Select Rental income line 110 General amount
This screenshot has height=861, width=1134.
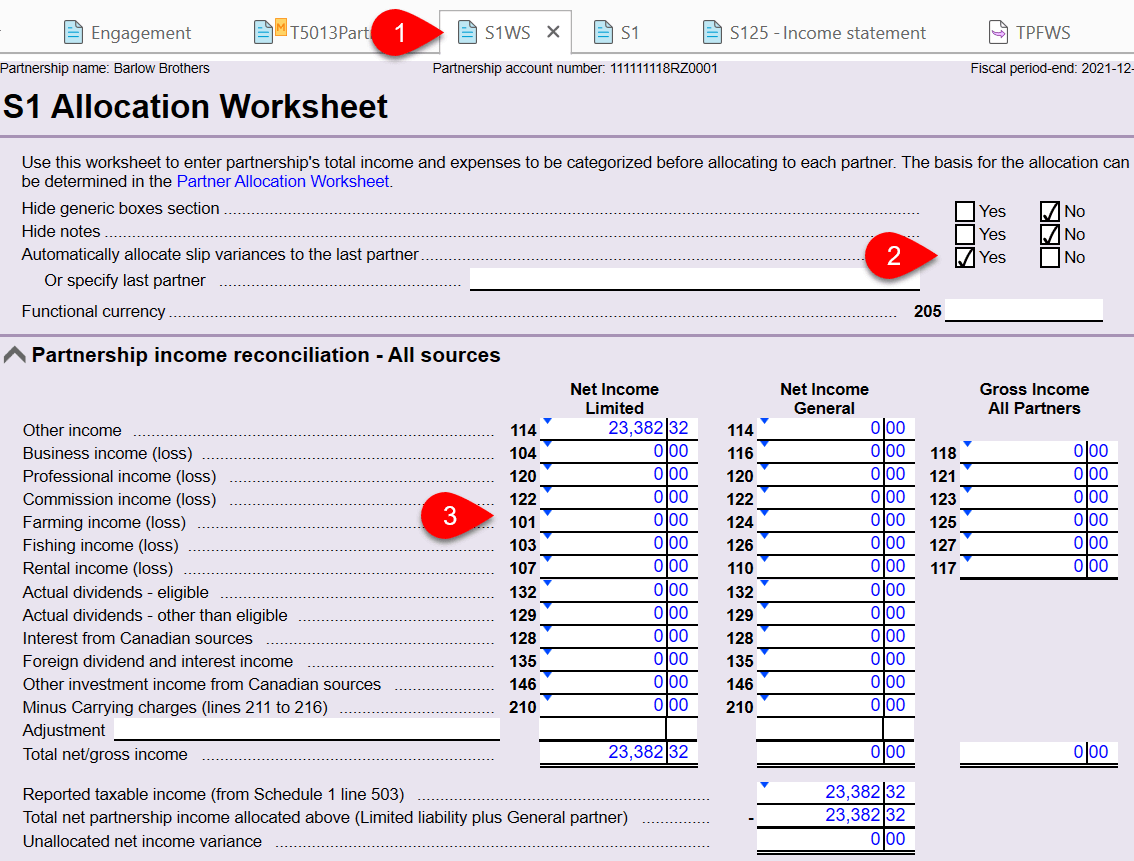coord(835,567)
